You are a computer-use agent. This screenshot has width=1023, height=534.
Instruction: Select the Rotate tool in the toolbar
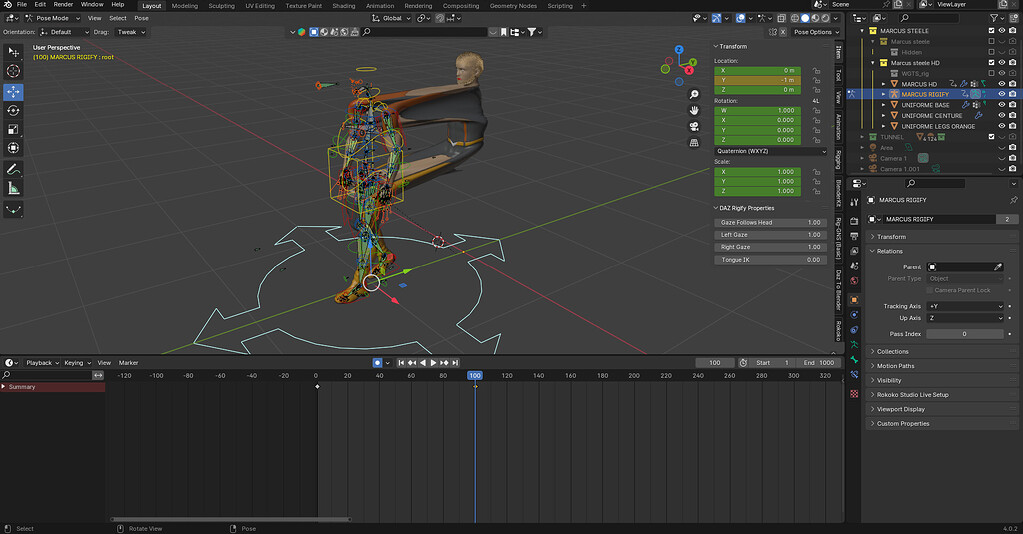tap(13, 110)
